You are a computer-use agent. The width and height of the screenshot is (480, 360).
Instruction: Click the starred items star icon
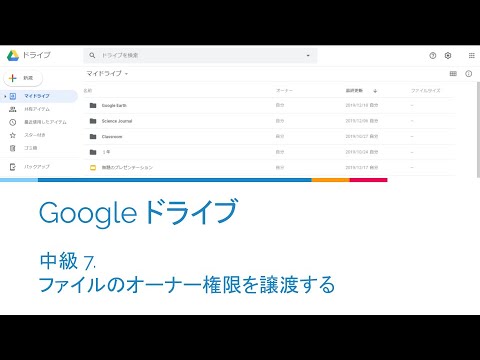tap(13, 135)
